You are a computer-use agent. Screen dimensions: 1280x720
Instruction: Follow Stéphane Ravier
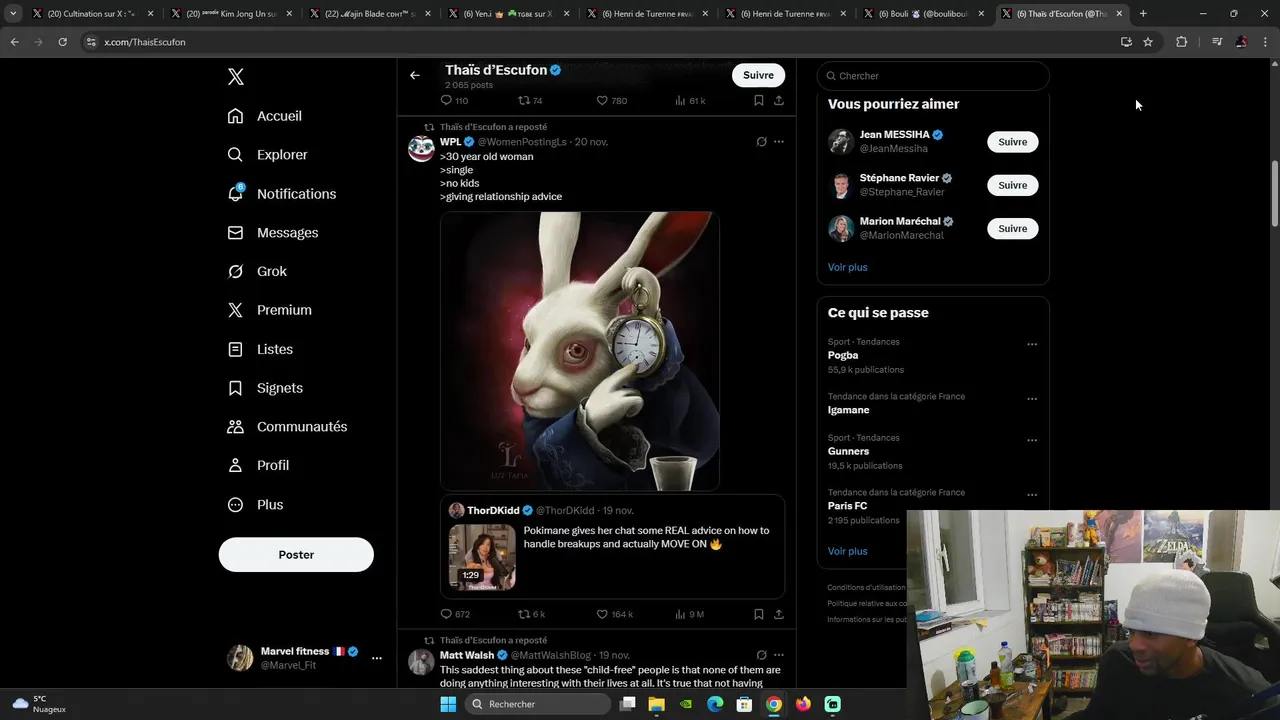click(1012, 185)
